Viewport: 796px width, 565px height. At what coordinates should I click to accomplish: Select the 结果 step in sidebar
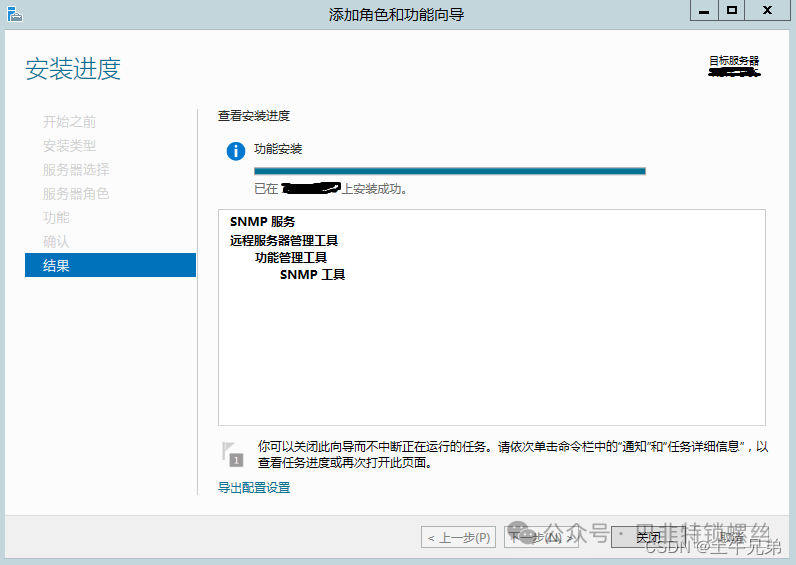pyautogui.click(x=110, y=265)
